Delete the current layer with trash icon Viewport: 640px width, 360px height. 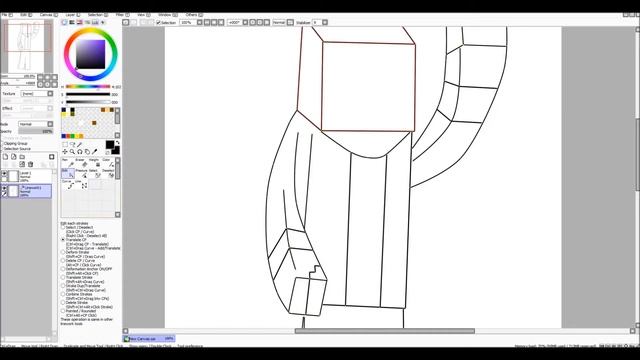(x=30, y=164)
